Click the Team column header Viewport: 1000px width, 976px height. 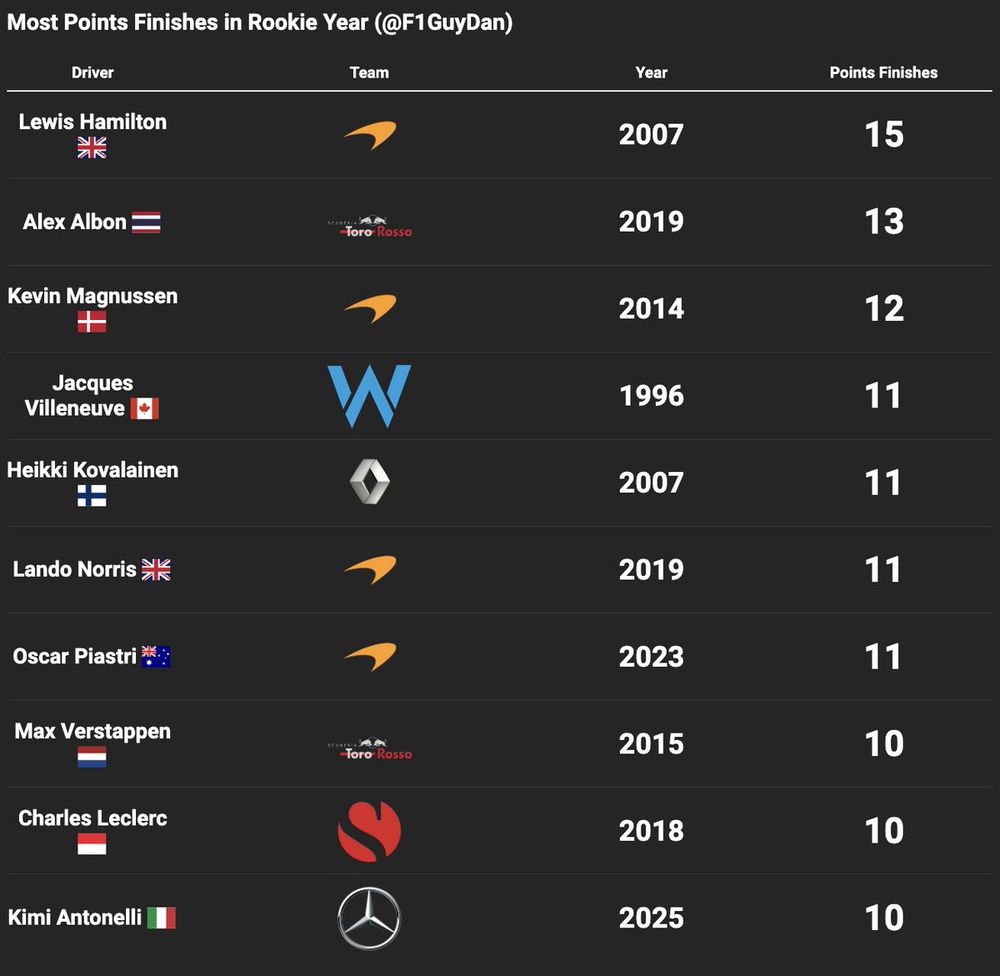coord(369,73)
